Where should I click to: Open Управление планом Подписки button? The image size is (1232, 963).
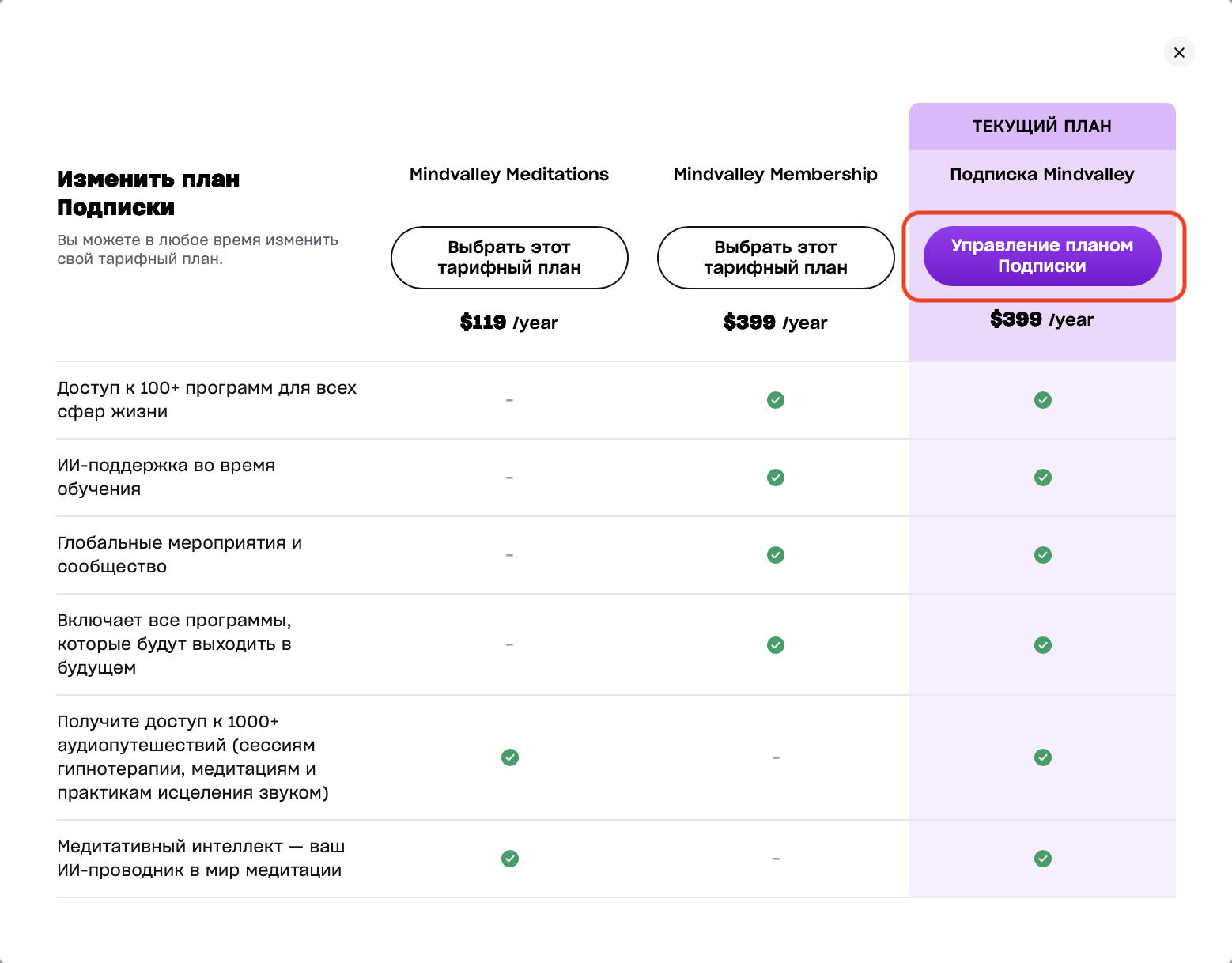(x=1042, y=256)
